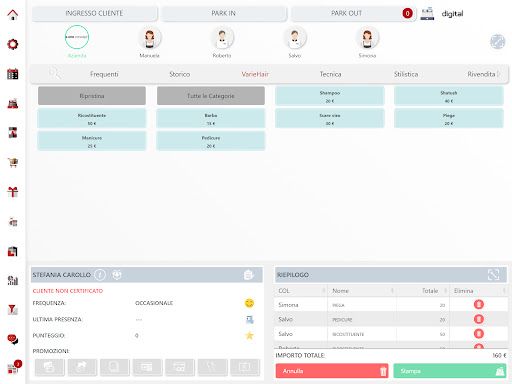Screen dimensions: 512x384
Task: Expand the Riepilogo panel fullscreen icon
Action: coord(494,275)
